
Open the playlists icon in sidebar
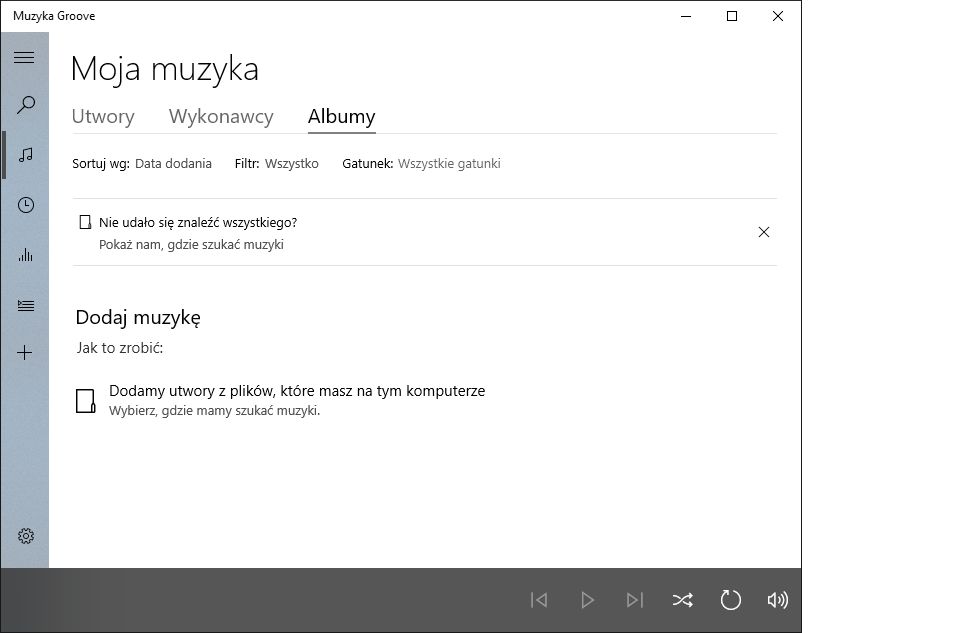(25, 304)
